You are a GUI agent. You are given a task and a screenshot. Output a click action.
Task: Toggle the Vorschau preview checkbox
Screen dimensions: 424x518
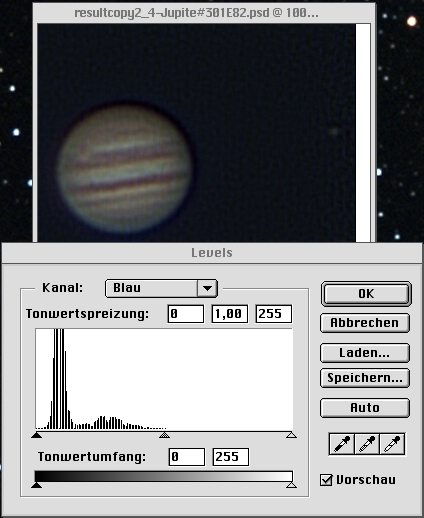coord(326,480)
